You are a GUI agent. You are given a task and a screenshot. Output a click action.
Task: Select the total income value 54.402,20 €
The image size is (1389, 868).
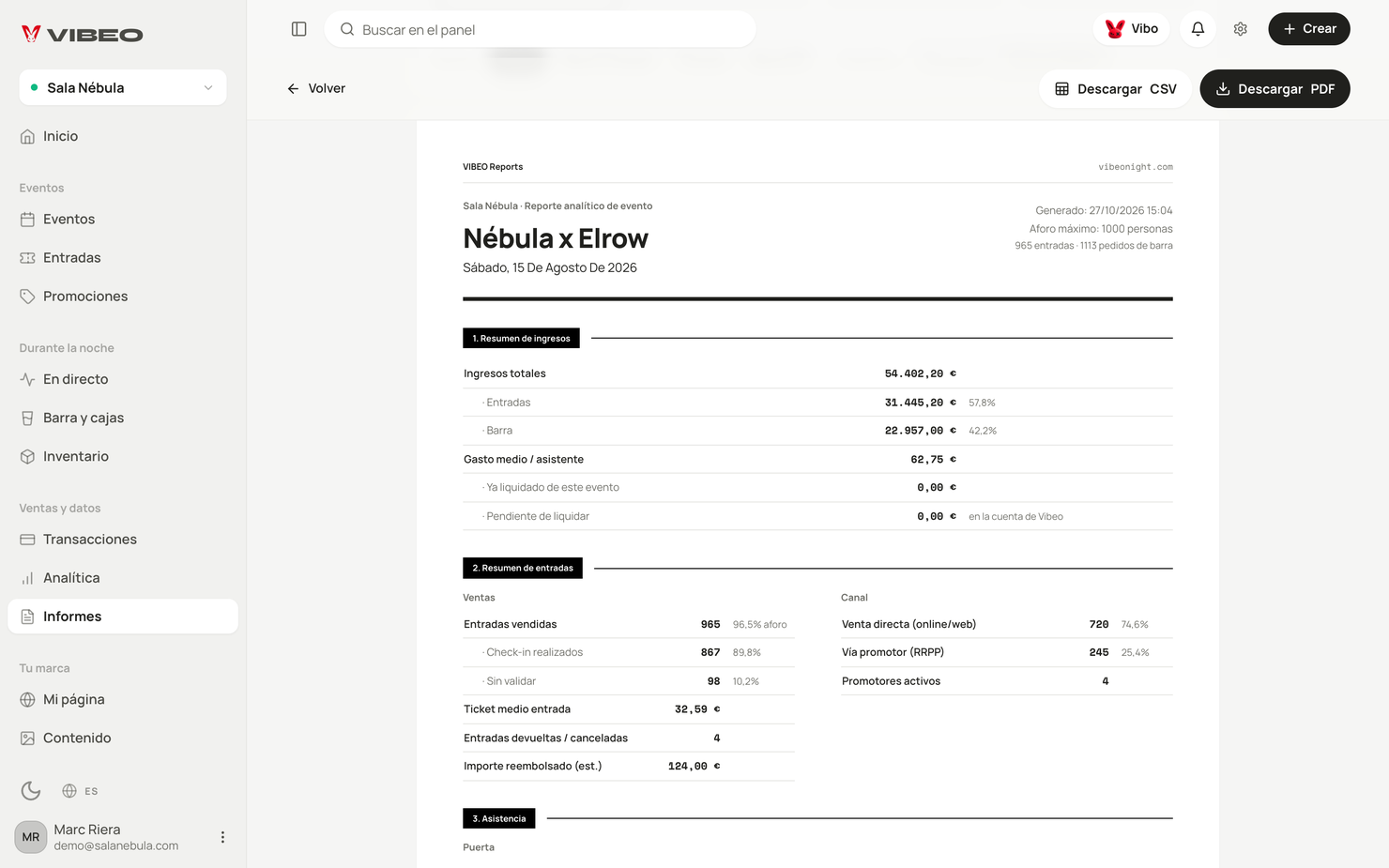920,373
